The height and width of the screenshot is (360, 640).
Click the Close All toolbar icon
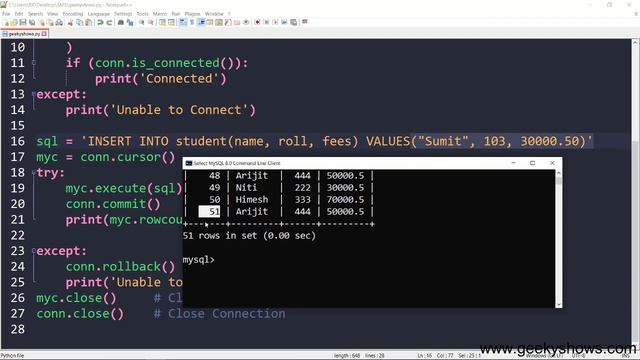(x=50, y=22)
